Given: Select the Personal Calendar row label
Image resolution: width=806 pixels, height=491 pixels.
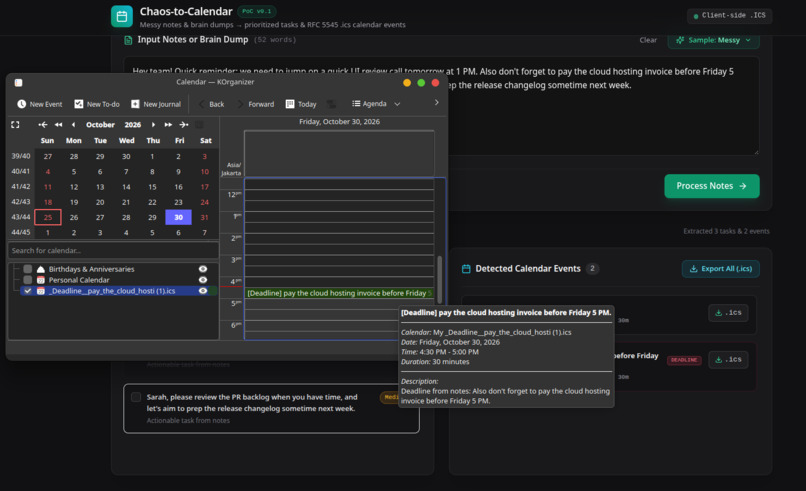Looking at the screenshot, I should pos(79,280).
